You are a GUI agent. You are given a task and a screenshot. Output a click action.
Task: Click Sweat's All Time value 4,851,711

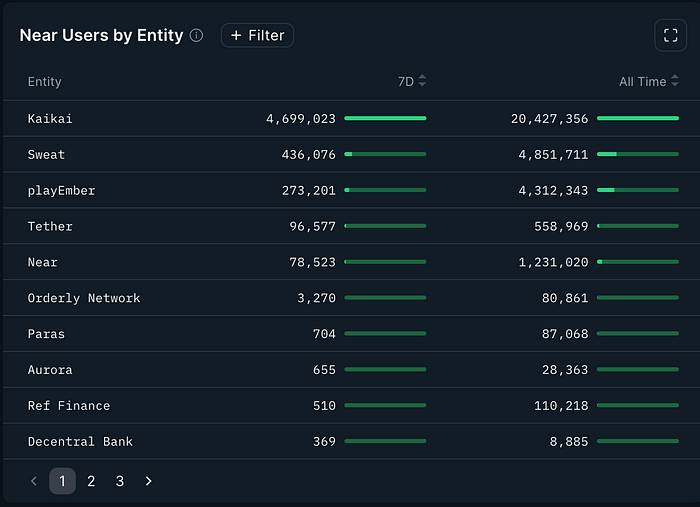click(553, 154)
